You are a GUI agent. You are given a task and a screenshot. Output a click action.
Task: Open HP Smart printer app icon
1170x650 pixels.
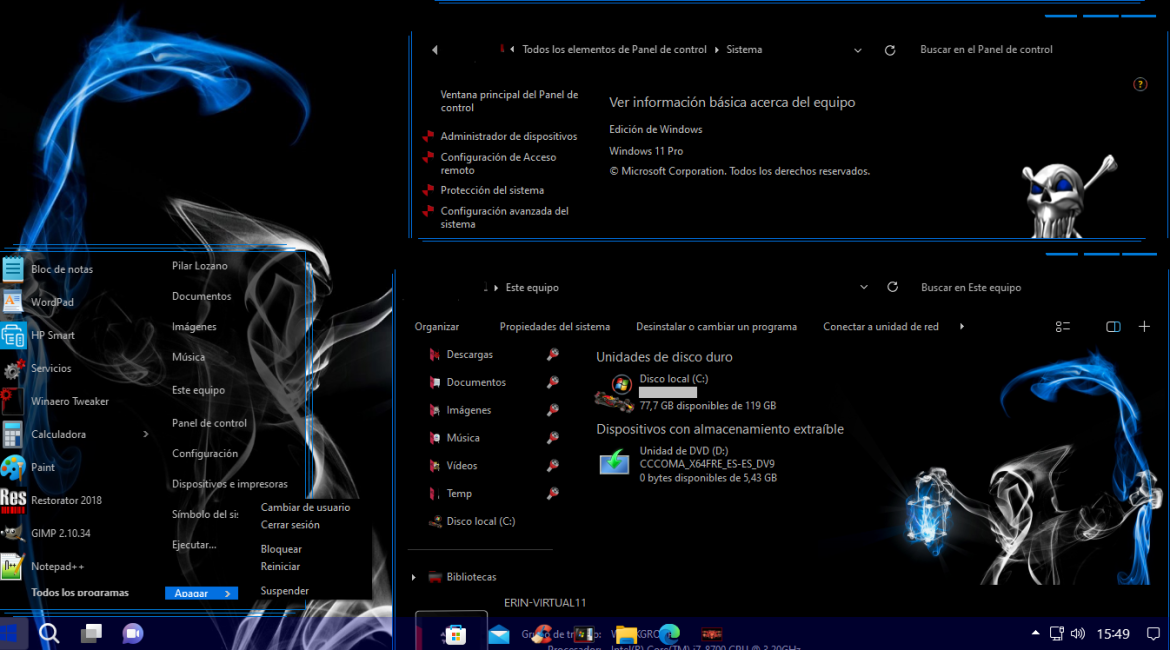tap(13, 335)
